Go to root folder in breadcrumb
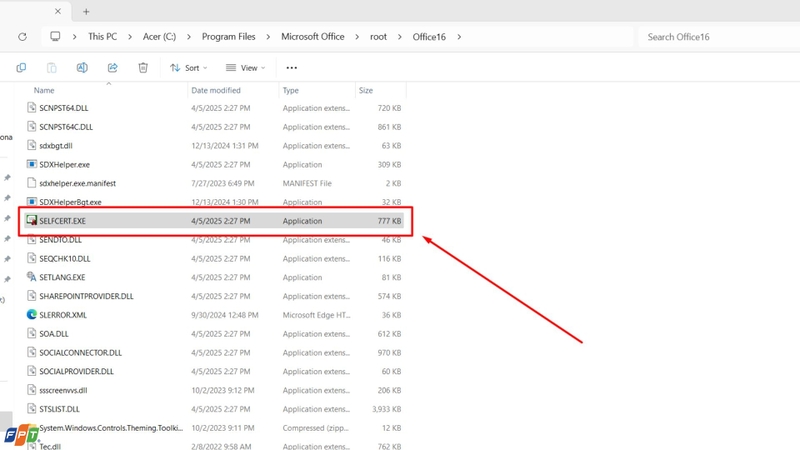Viewport: 800px width, 450px height. coord(379,37)
